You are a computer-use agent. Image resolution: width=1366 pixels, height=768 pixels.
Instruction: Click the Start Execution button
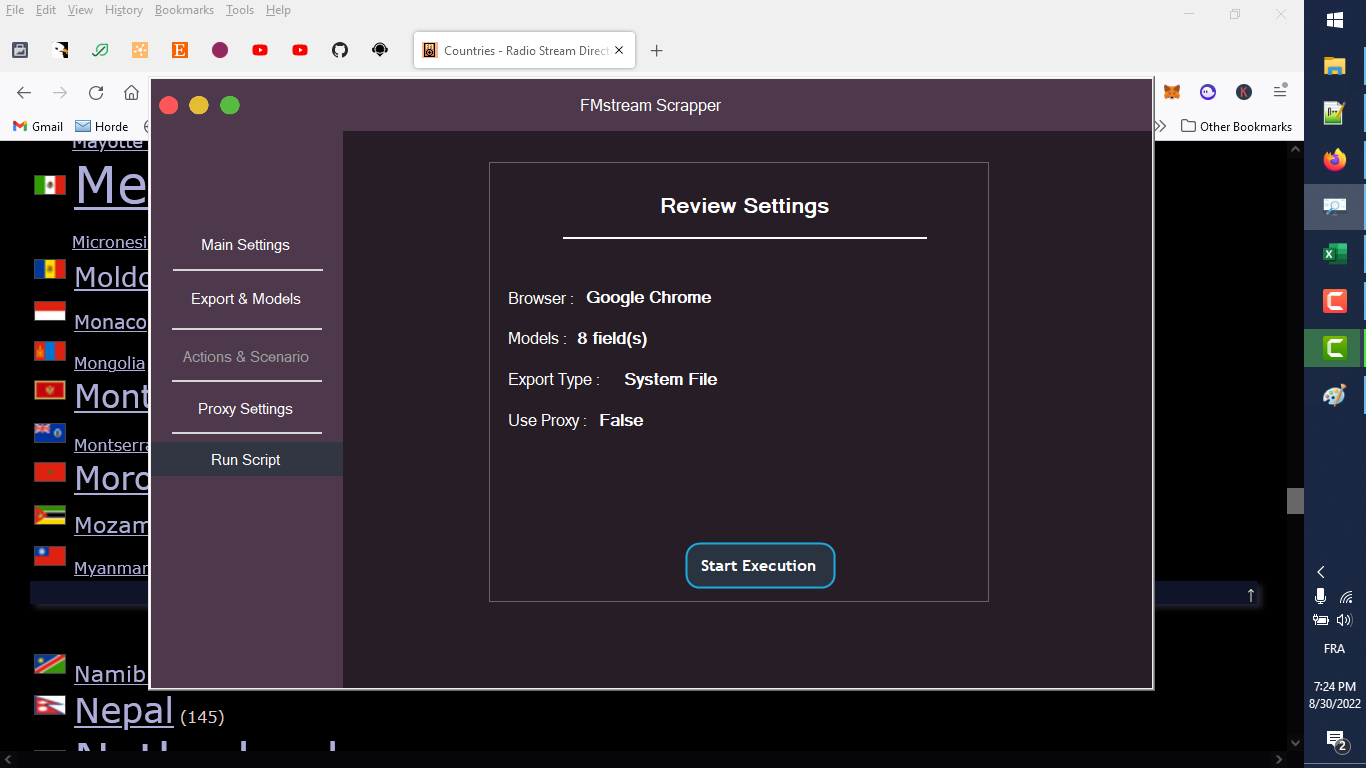pyautogui.click(x=760, y=565)
